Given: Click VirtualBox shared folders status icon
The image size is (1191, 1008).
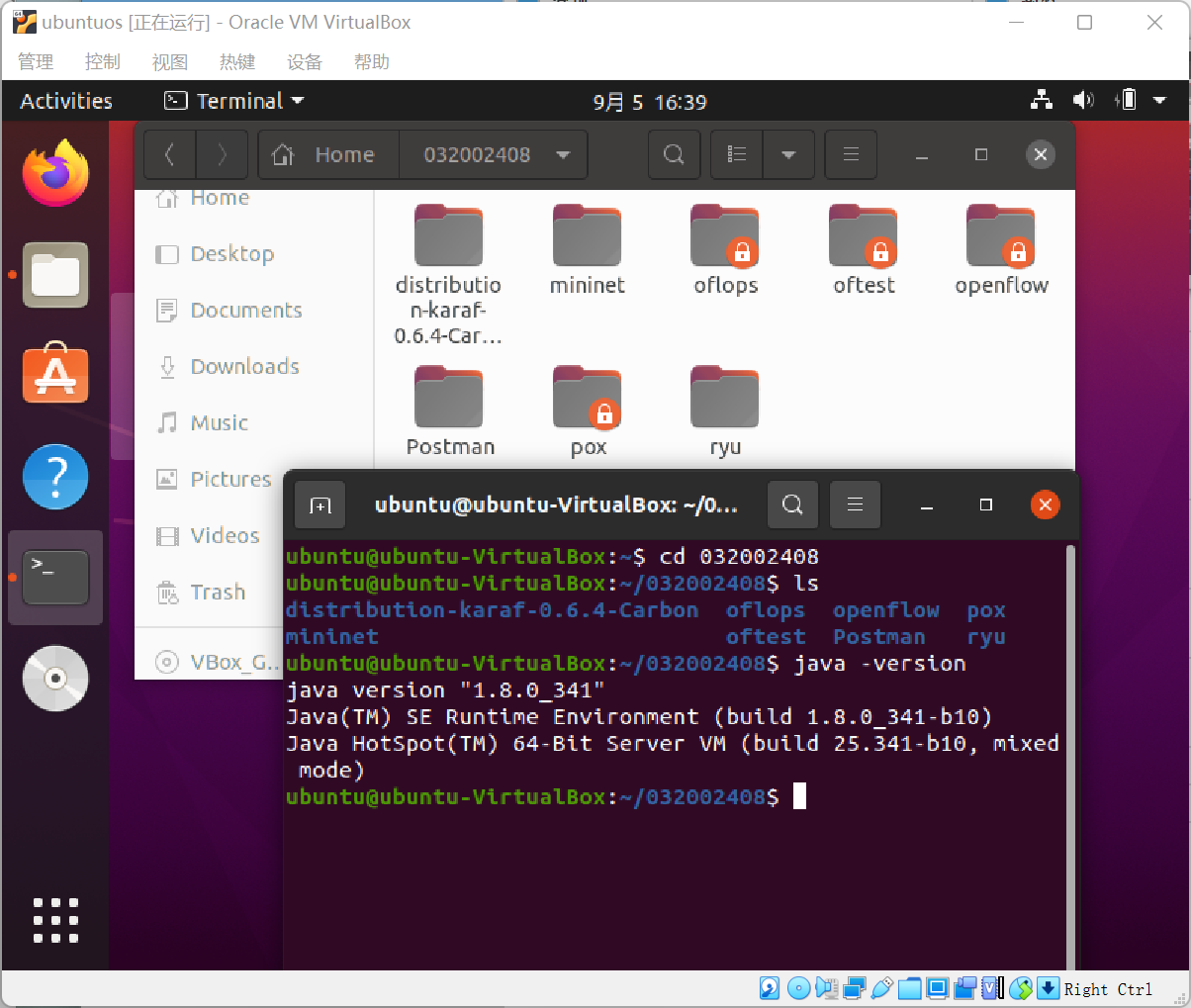Looking at the screenshot, I should [909, 987].
